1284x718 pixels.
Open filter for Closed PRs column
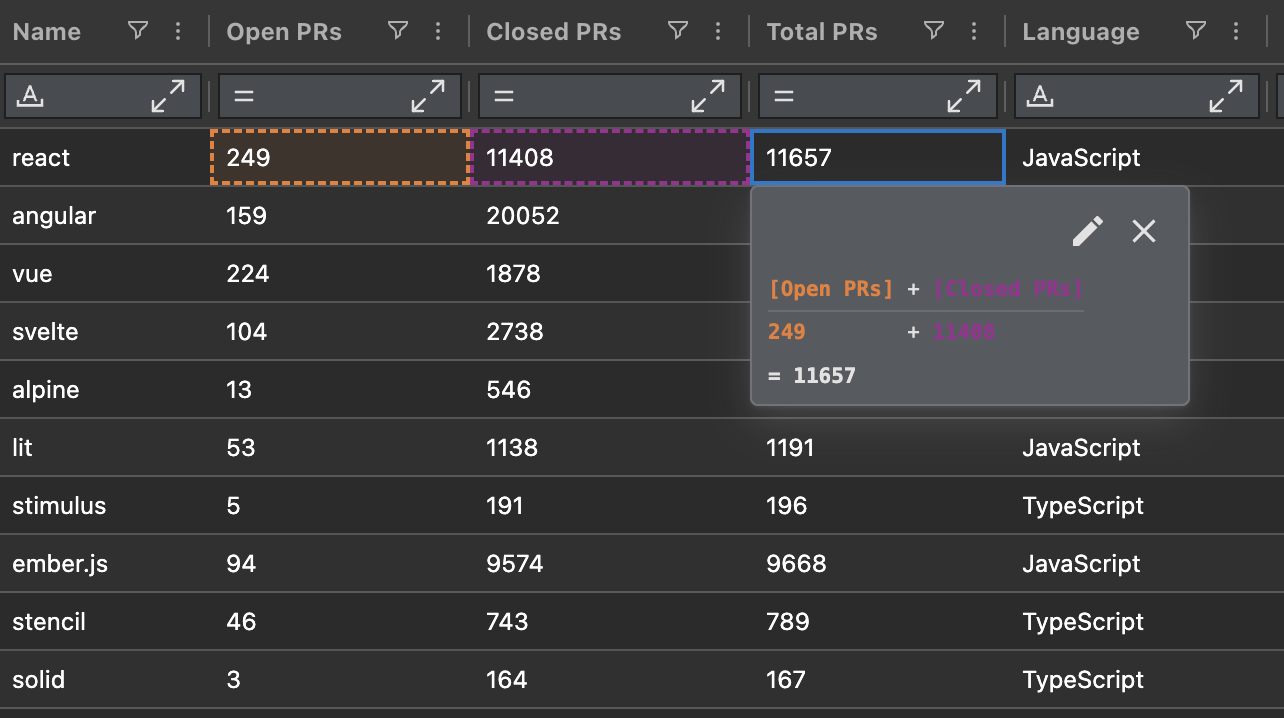pos(678,32)
